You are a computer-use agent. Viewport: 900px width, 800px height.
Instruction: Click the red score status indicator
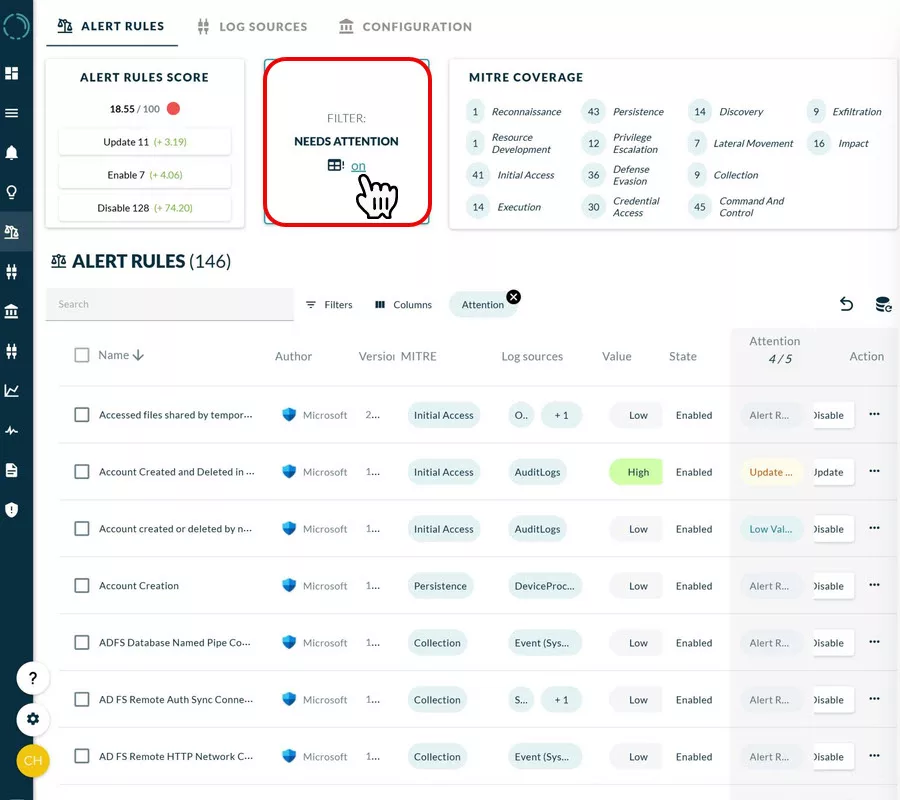tap(173, 108)
